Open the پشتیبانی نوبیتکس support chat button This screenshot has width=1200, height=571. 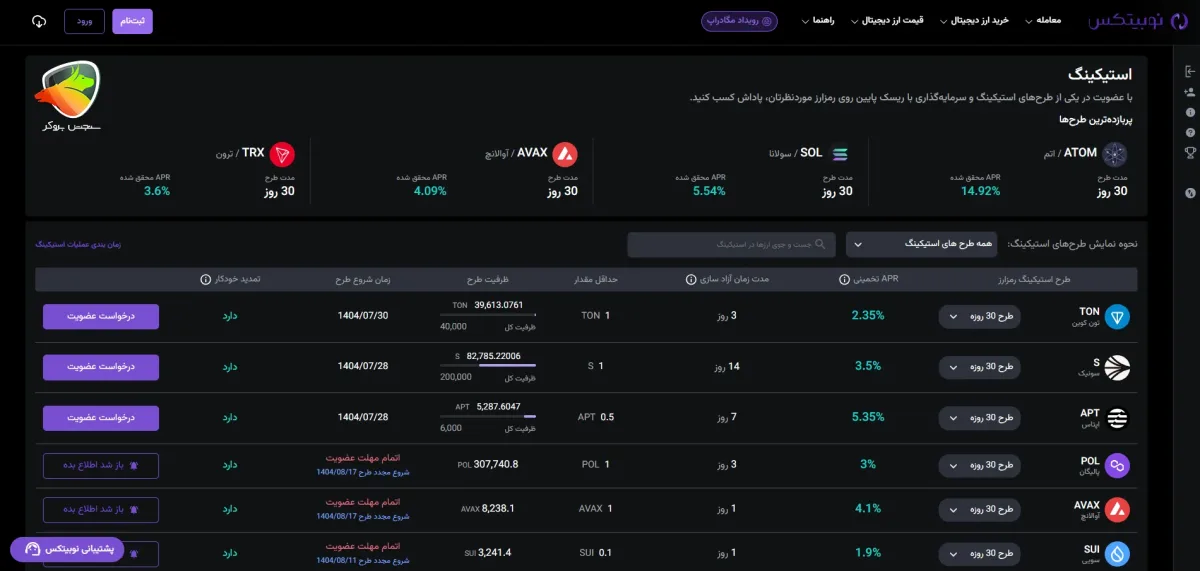tap(69, 549)
